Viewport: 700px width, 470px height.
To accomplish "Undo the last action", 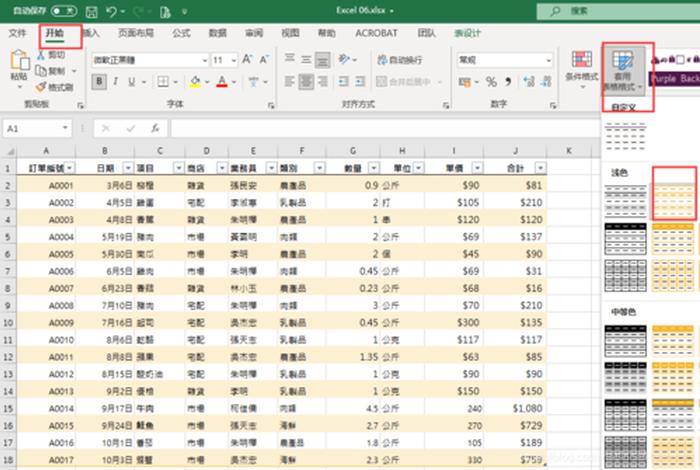I will coord(112,12).
